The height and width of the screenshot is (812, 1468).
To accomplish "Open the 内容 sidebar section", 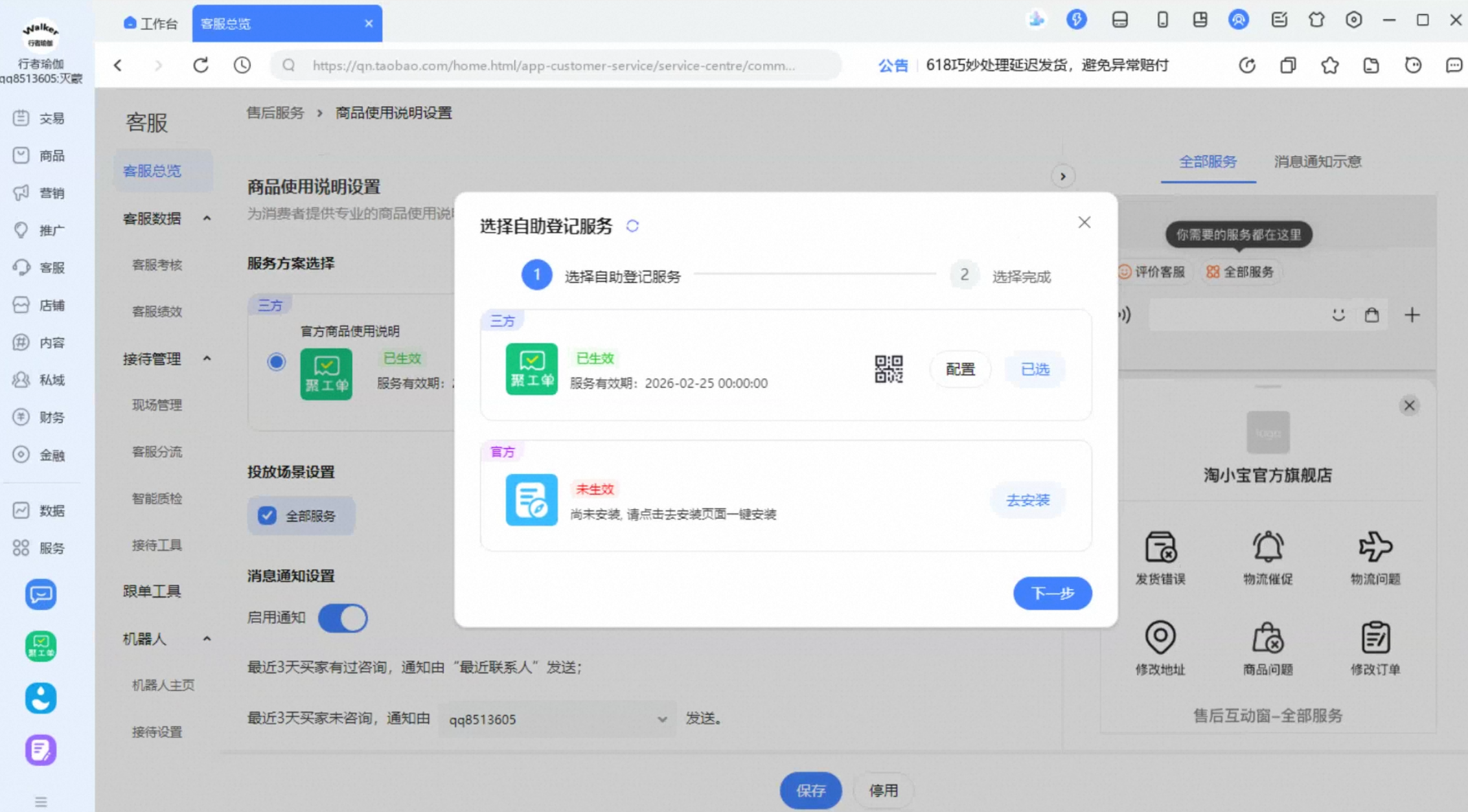I will click(x=39, y=343).
